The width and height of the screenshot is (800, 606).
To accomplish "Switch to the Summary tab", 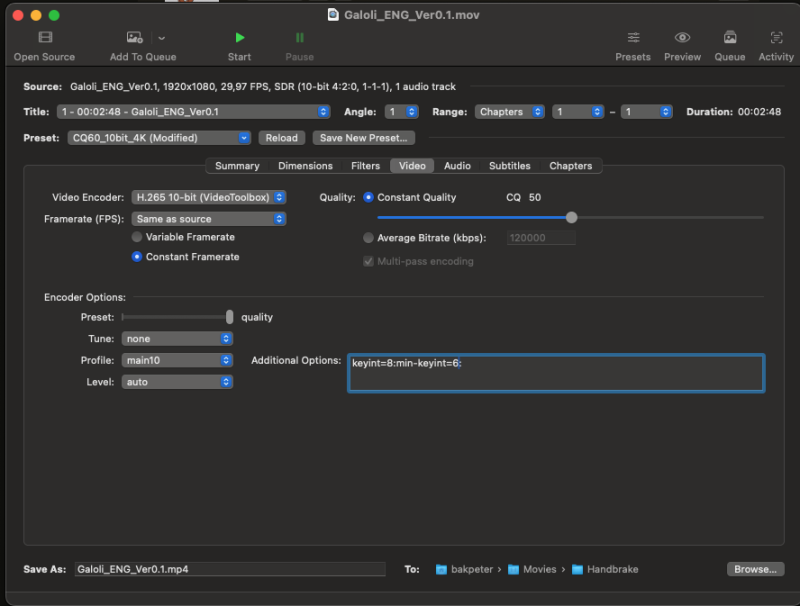I will pos(237,166).
